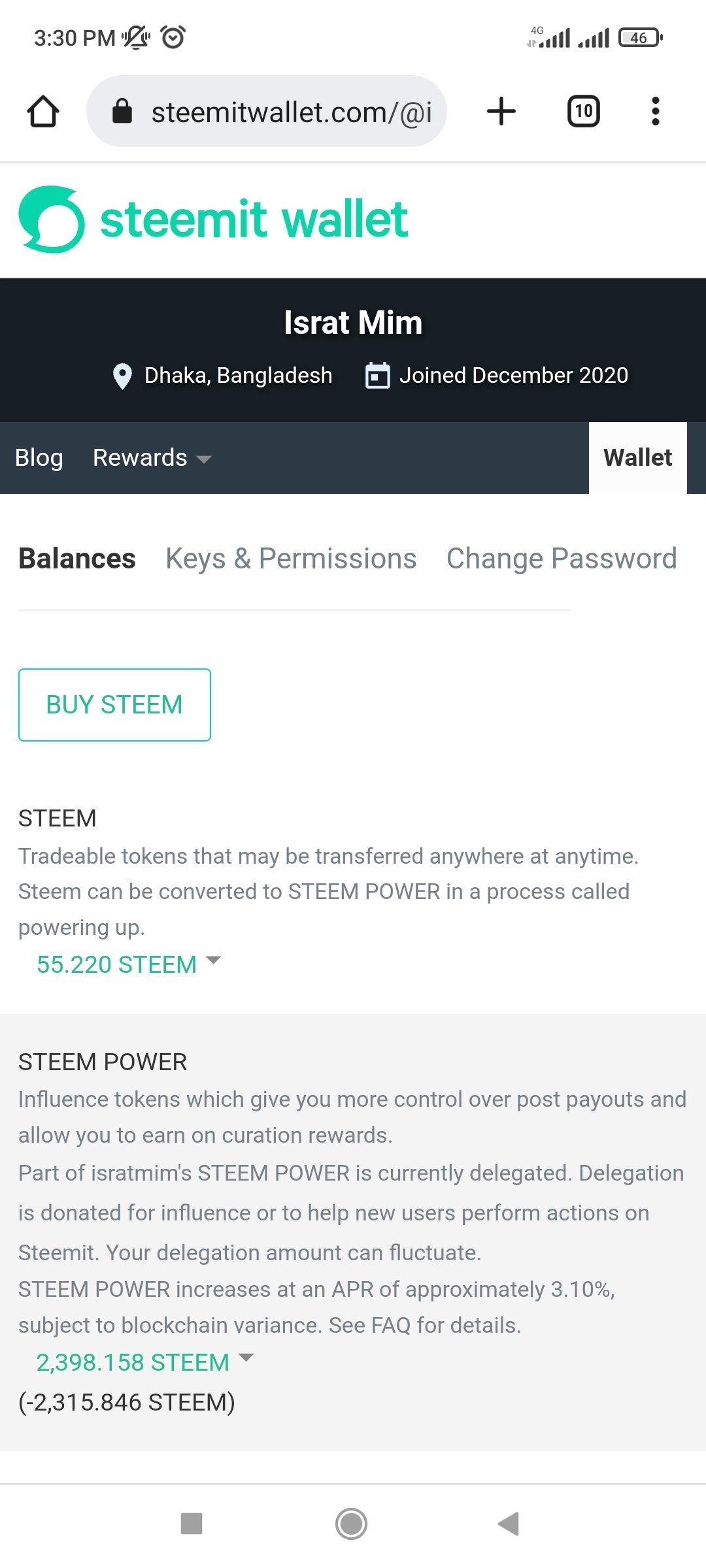The height and width of the screenshot is (1568, 706).
Task: Click the BUY STEEM button
Action: [114, 705]
